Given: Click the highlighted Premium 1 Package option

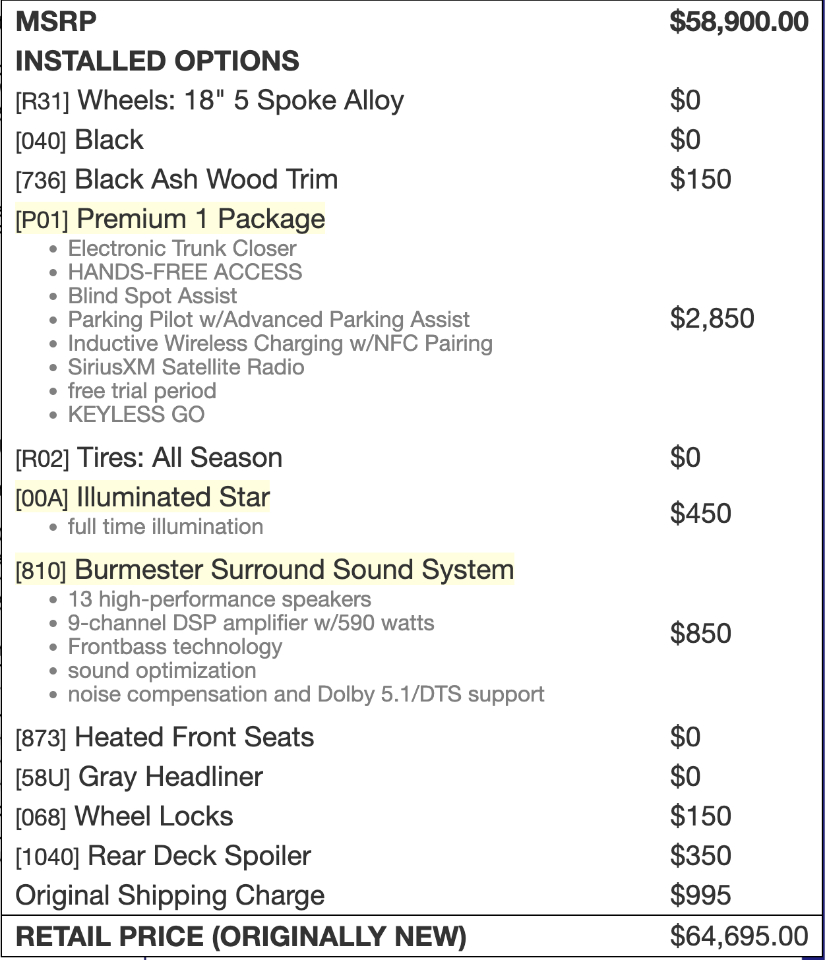Looking at the screenshot, I should [x=171, y=219].
